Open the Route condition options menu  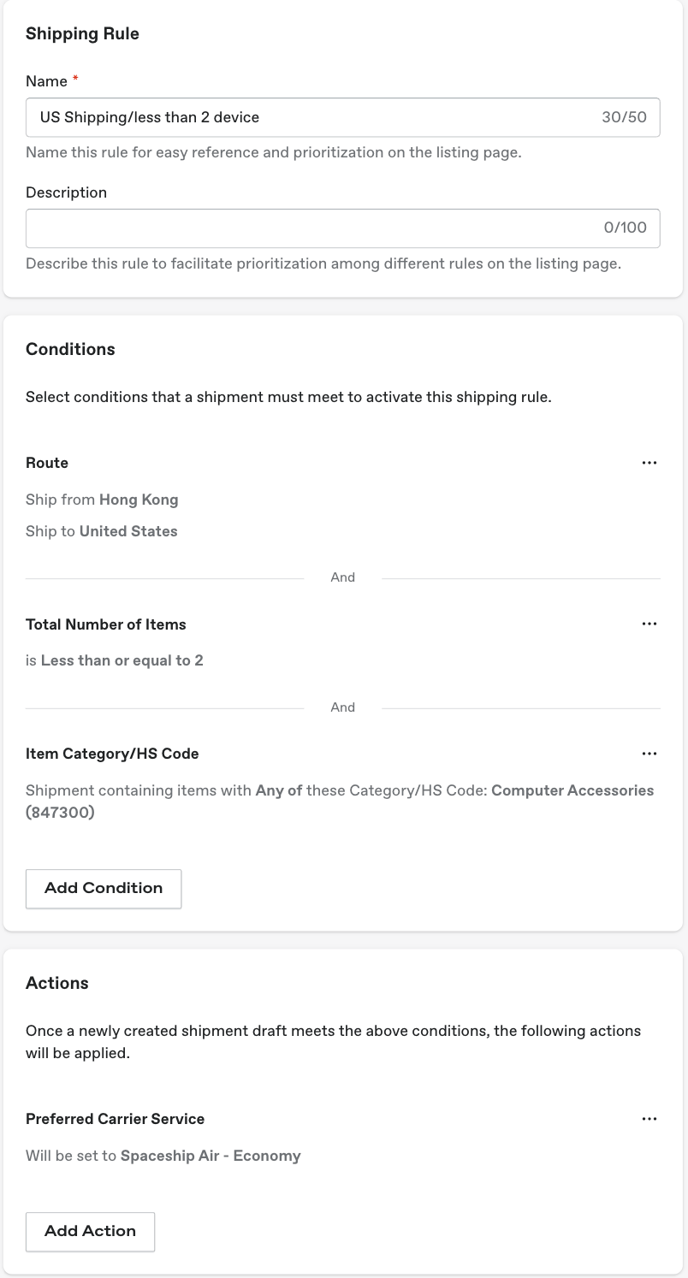tap(649, 463)
